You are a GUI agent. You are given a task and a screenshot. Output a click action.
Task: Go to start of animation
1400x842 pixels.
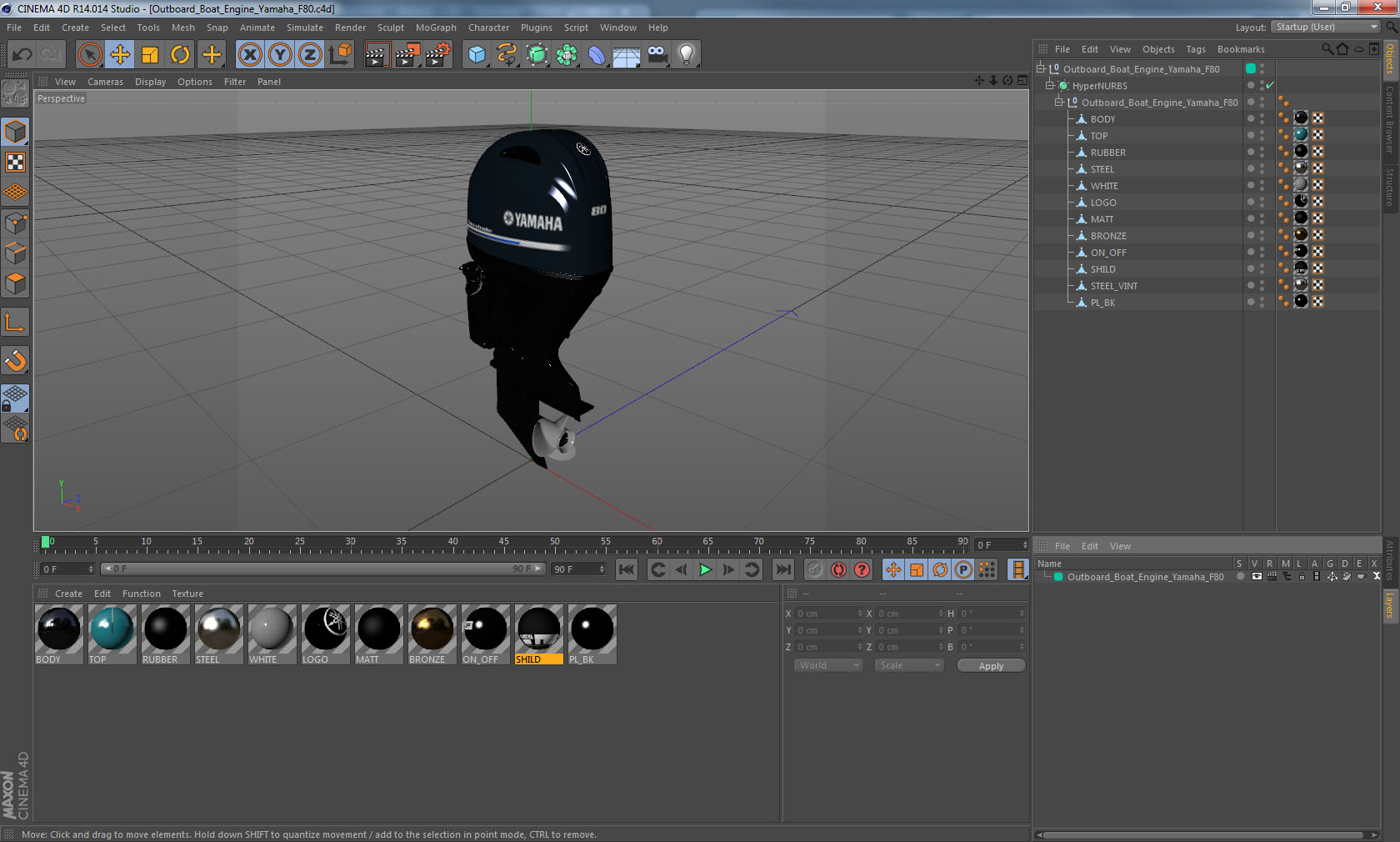[627, 569]
